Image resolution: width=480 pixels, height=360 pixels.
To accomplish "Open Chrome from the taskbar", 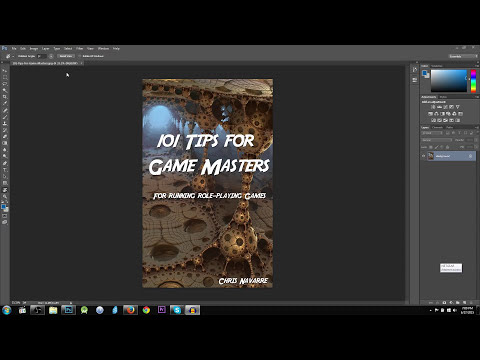I will coord(146,310).
